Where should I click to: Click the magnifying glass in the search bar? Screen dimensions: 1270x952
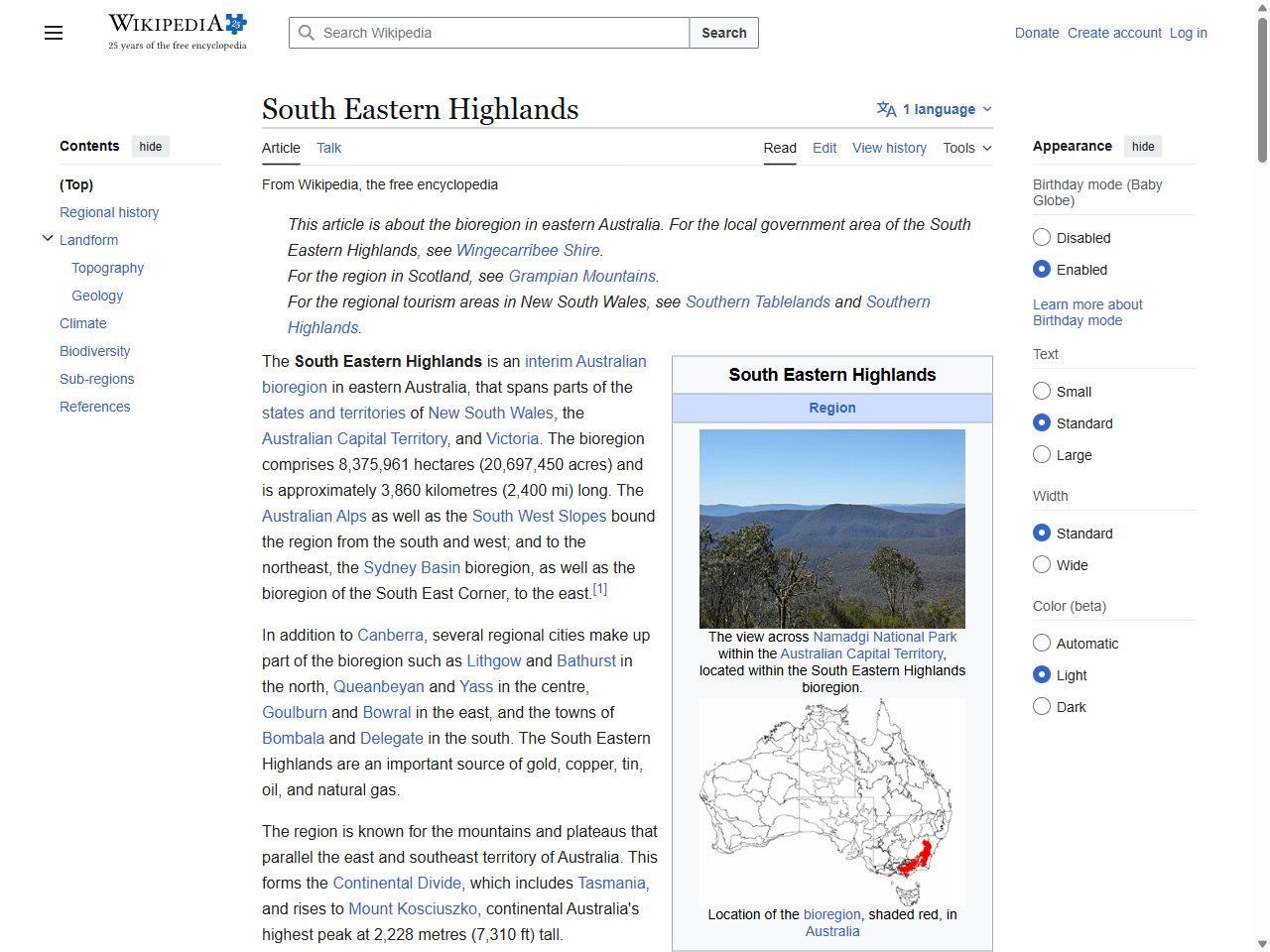click(308, 33)
